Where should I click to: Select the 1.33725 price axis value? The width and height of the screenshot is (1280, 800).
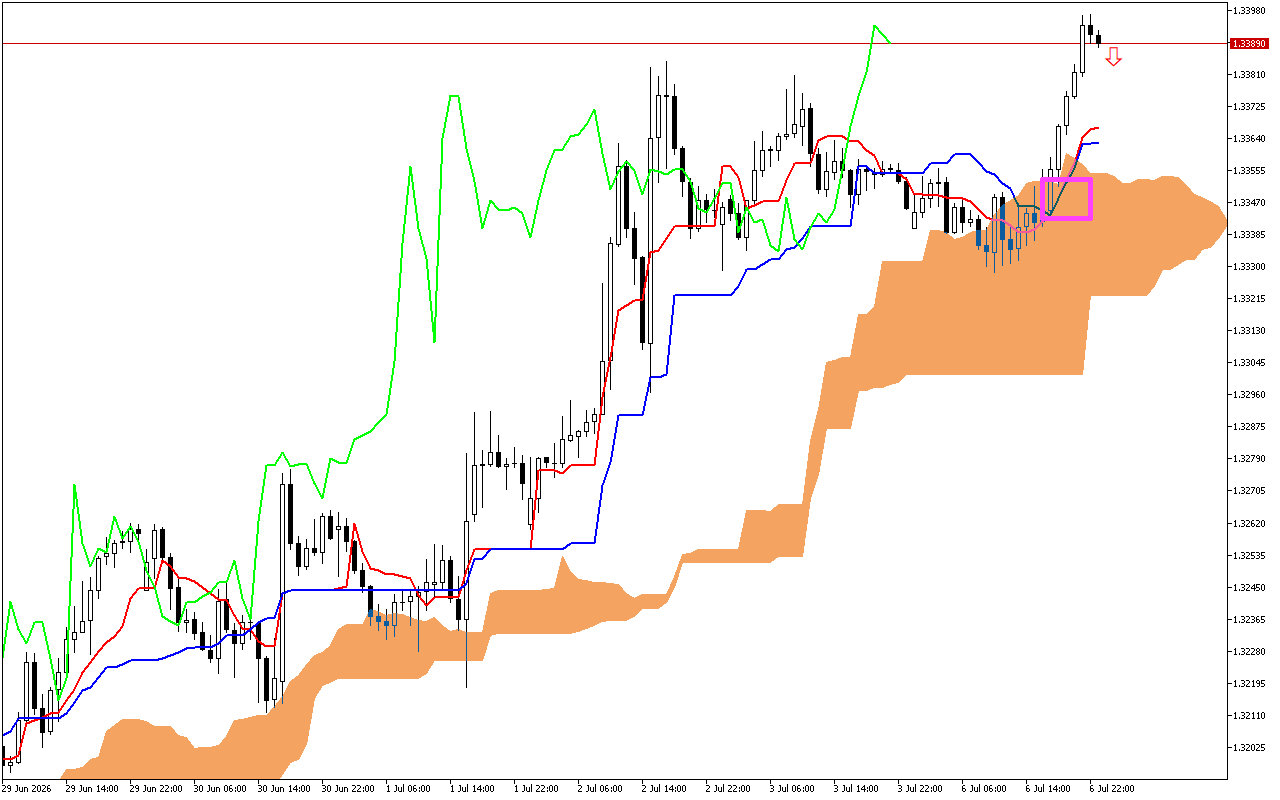click(x=1250, y=107)
